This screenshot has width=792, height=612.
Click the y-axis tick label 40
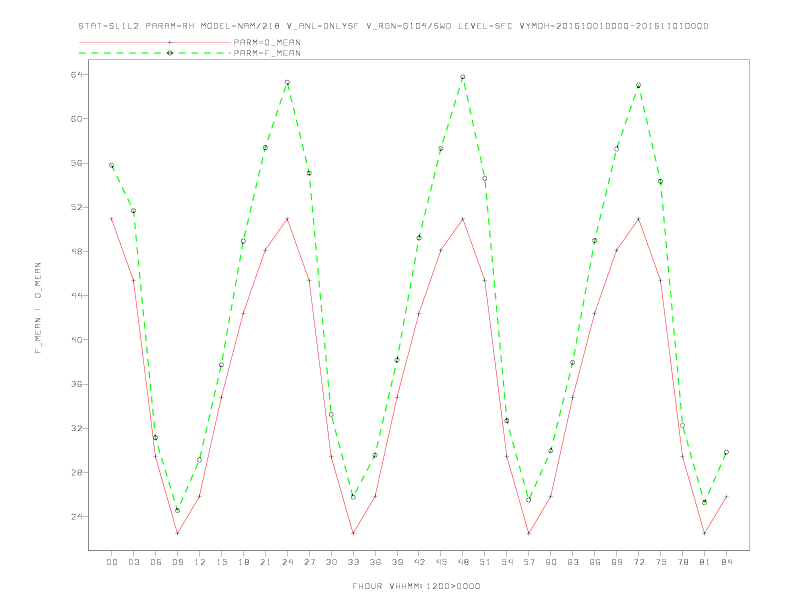(76, 340)
